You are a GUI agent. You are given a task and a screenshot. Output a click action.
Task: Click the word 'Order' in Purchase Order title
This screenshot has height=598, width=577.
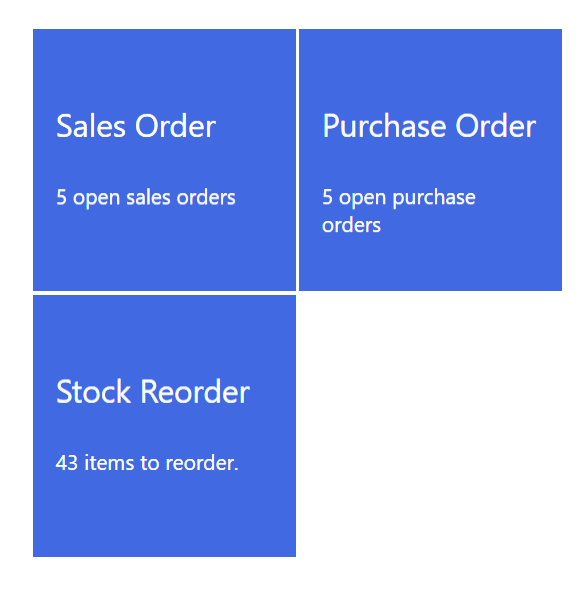point(496,126)
